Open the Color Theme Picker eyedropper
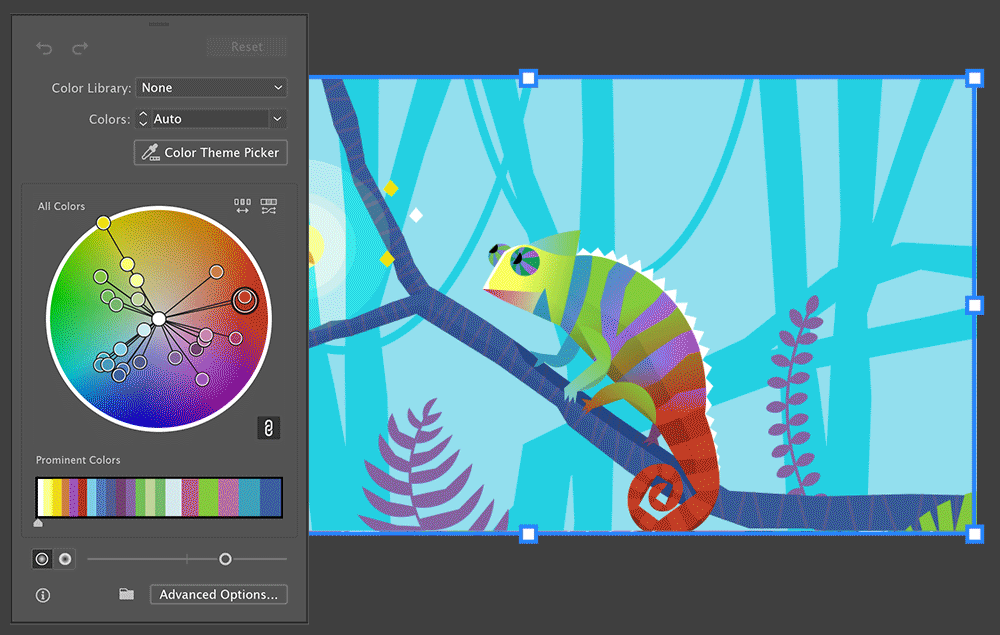The height and width of the screenshot is (635, 1000). (x=210, y=152)
